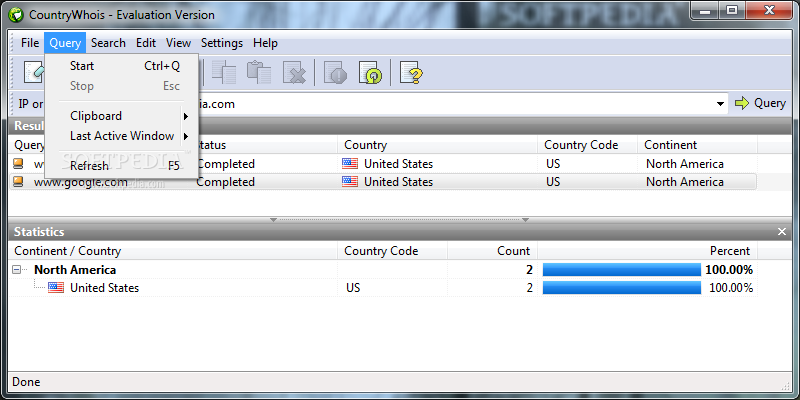Select United States in the Statistics tree
The height and width of the screenshot is (400, 800).
pyautogui.click(x=104, y=288)
